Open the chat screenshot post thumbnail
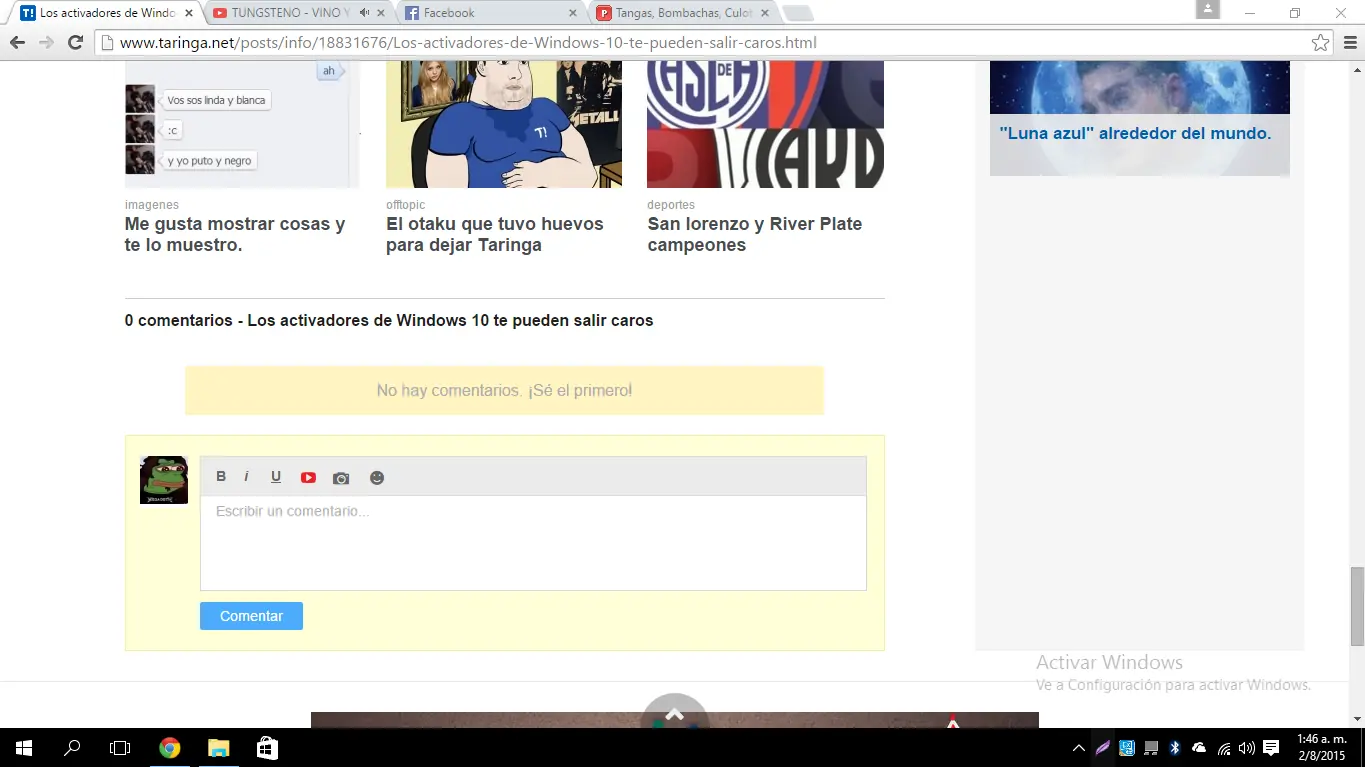This screenshot has width=1365, height=767. point(242,124)
